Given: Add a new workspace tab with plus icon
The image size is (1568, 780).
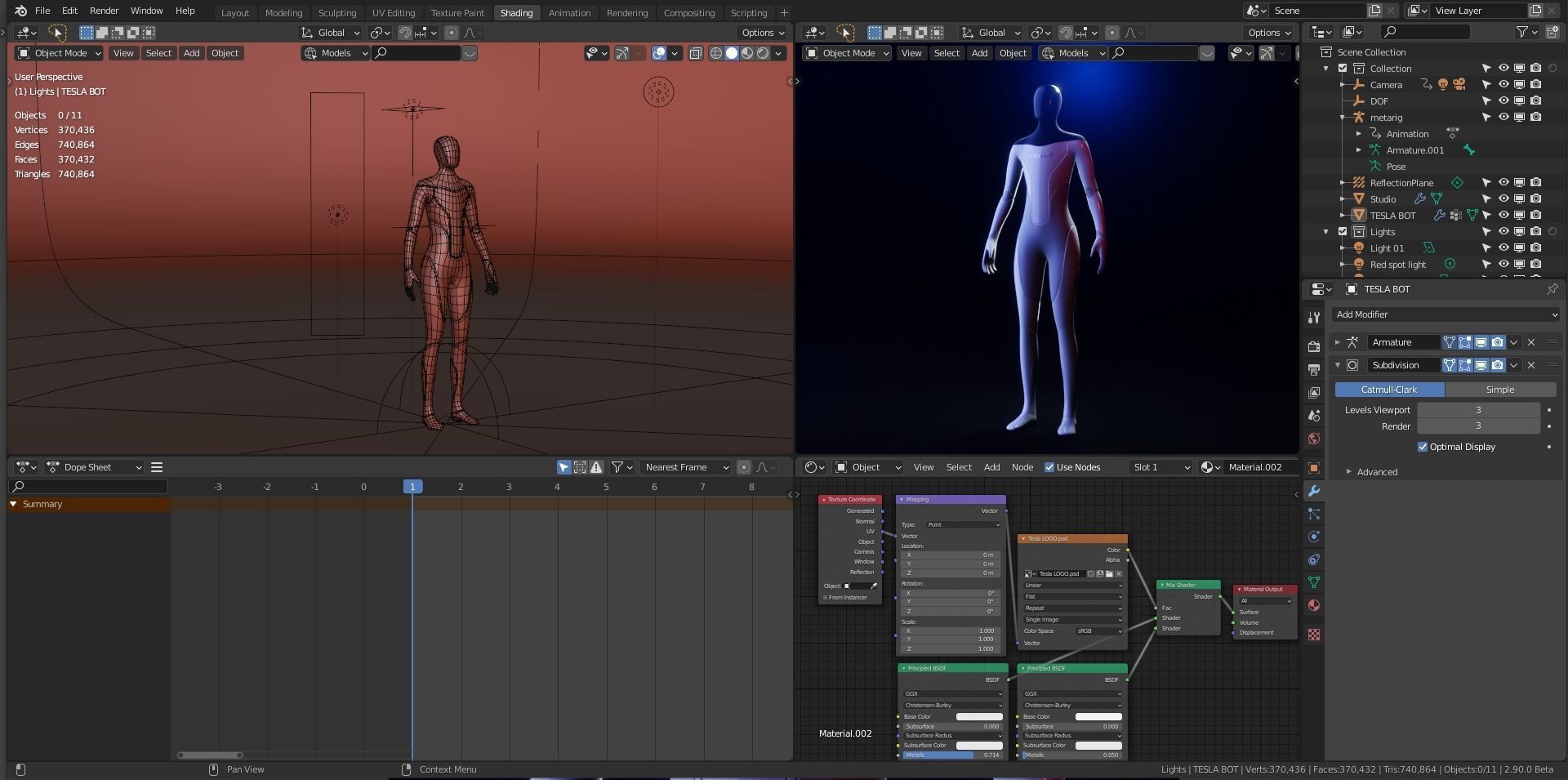Looking at the screenshot, I should pos(784,12).
